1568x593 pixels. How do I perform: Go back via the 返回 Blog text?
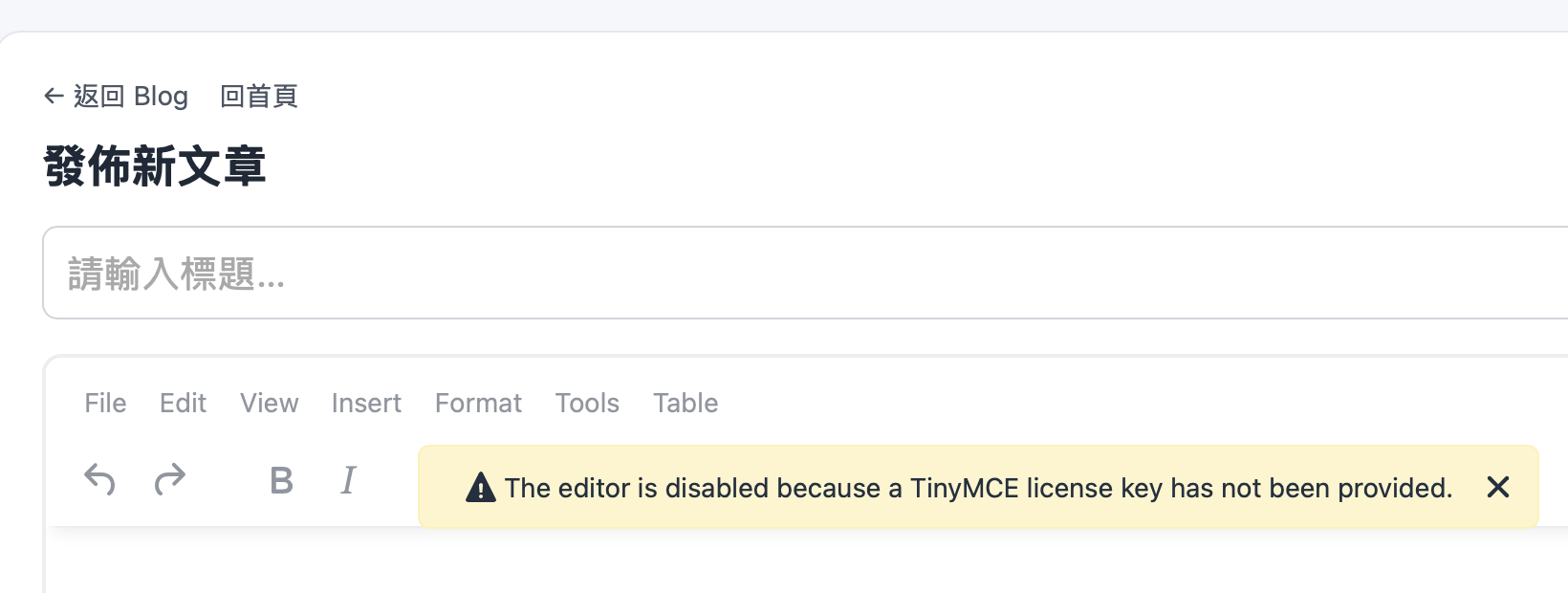[x=131, y=96]
